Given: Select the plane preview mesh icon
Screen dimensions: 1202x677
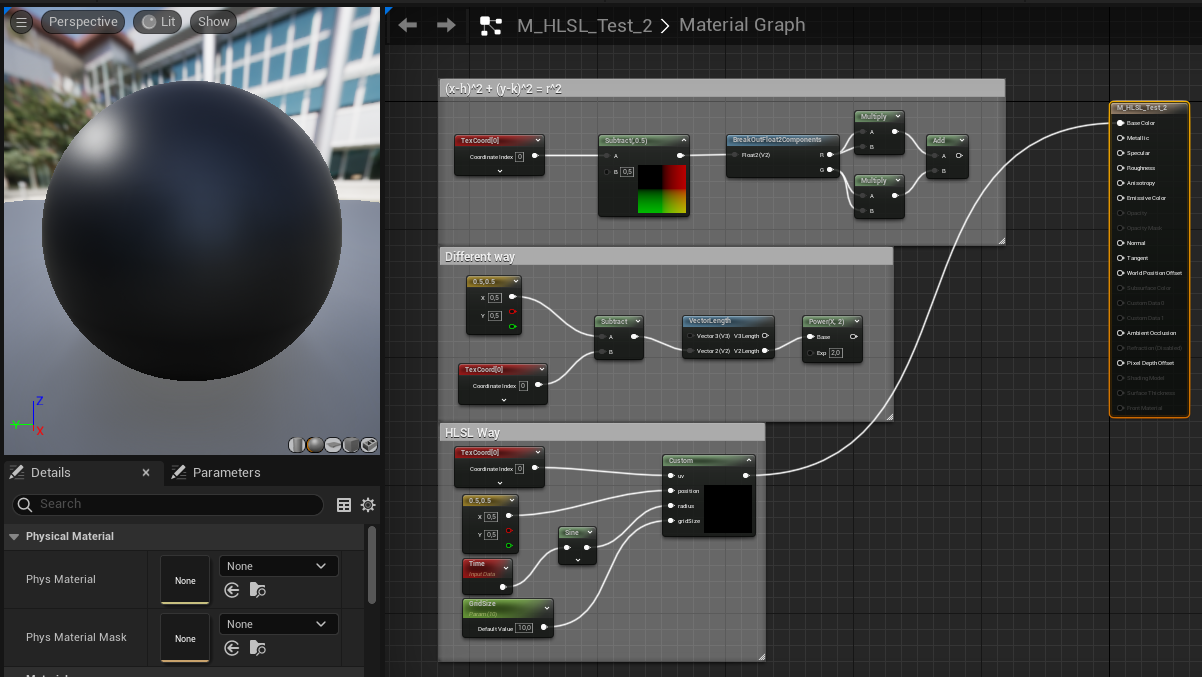Looking at the screenshot, I should tap(333, 445).
